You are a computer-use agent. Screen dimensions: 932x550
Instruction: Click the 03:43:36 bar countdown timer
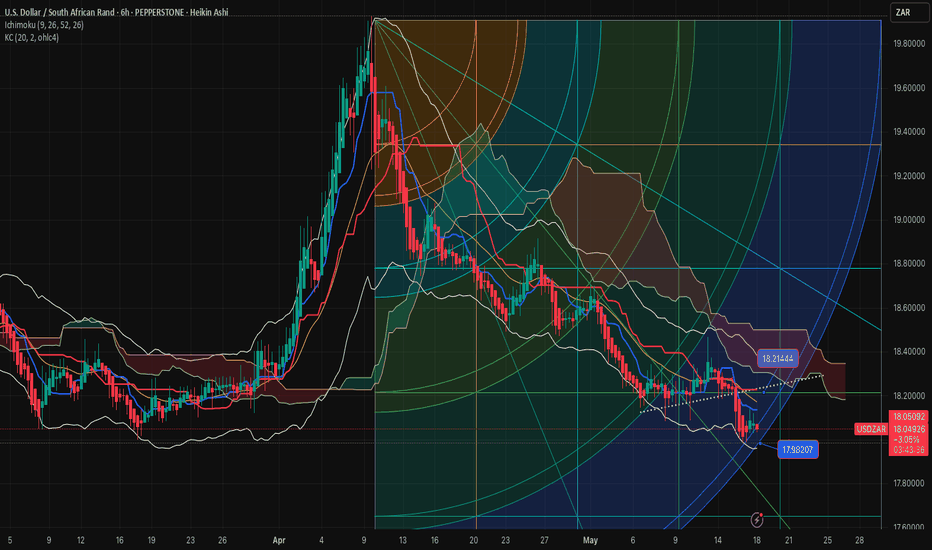click(x=909, y=450)
